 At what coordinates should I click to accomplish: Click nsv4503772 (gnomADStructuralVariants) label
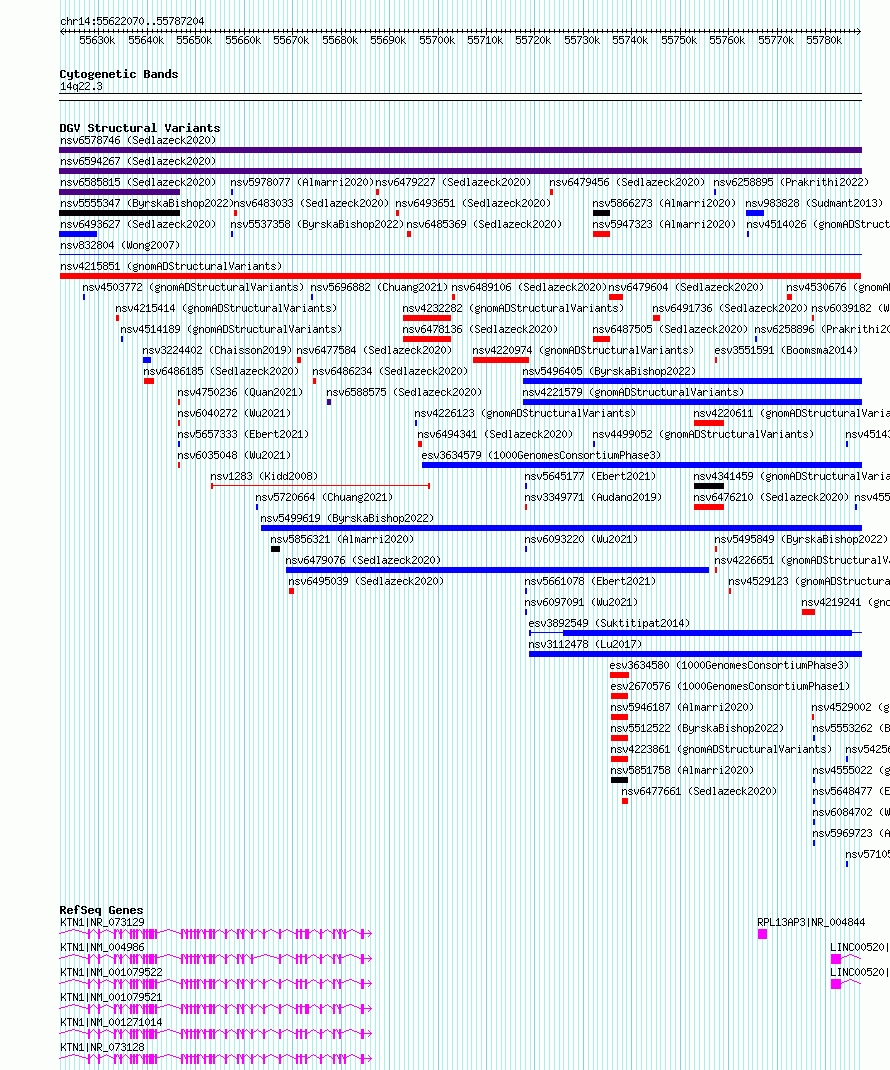(x=193, y=288)
